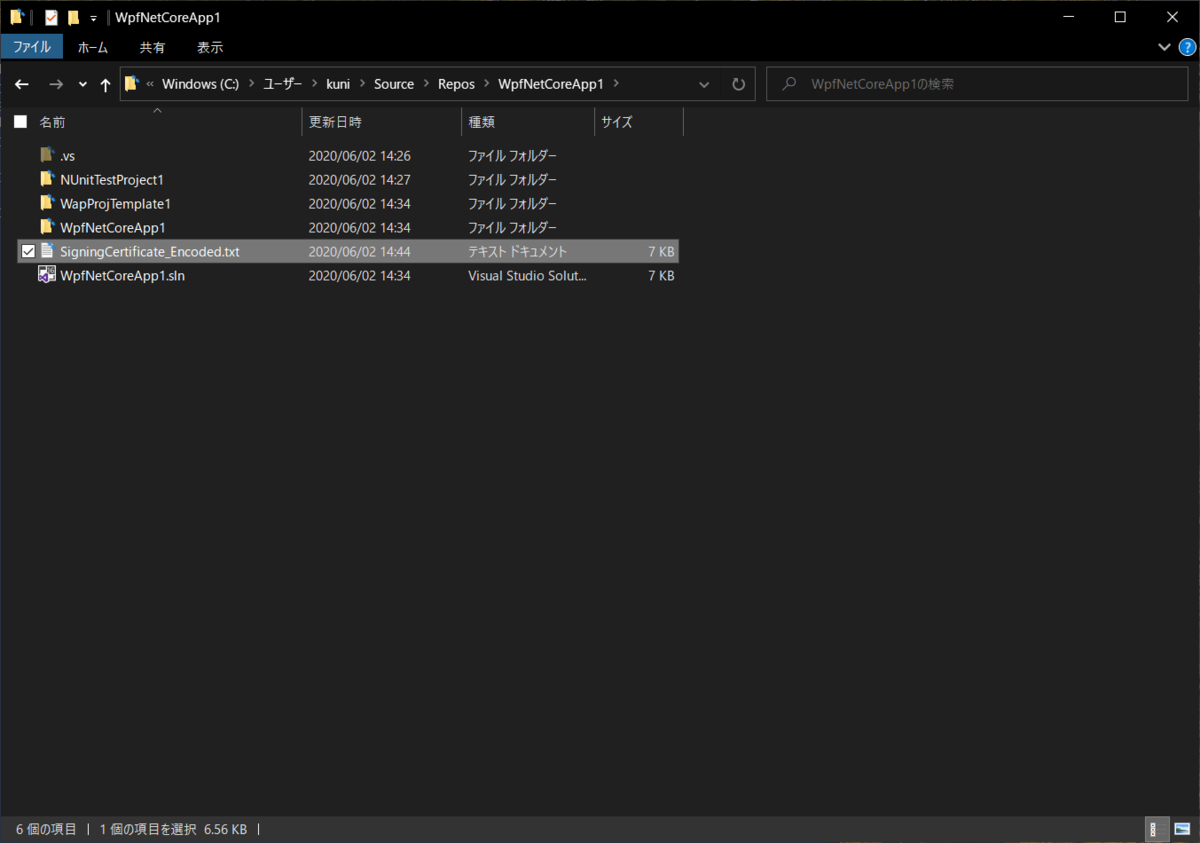Click 6 個の項目 status bar text

click(x=46, y=829)
